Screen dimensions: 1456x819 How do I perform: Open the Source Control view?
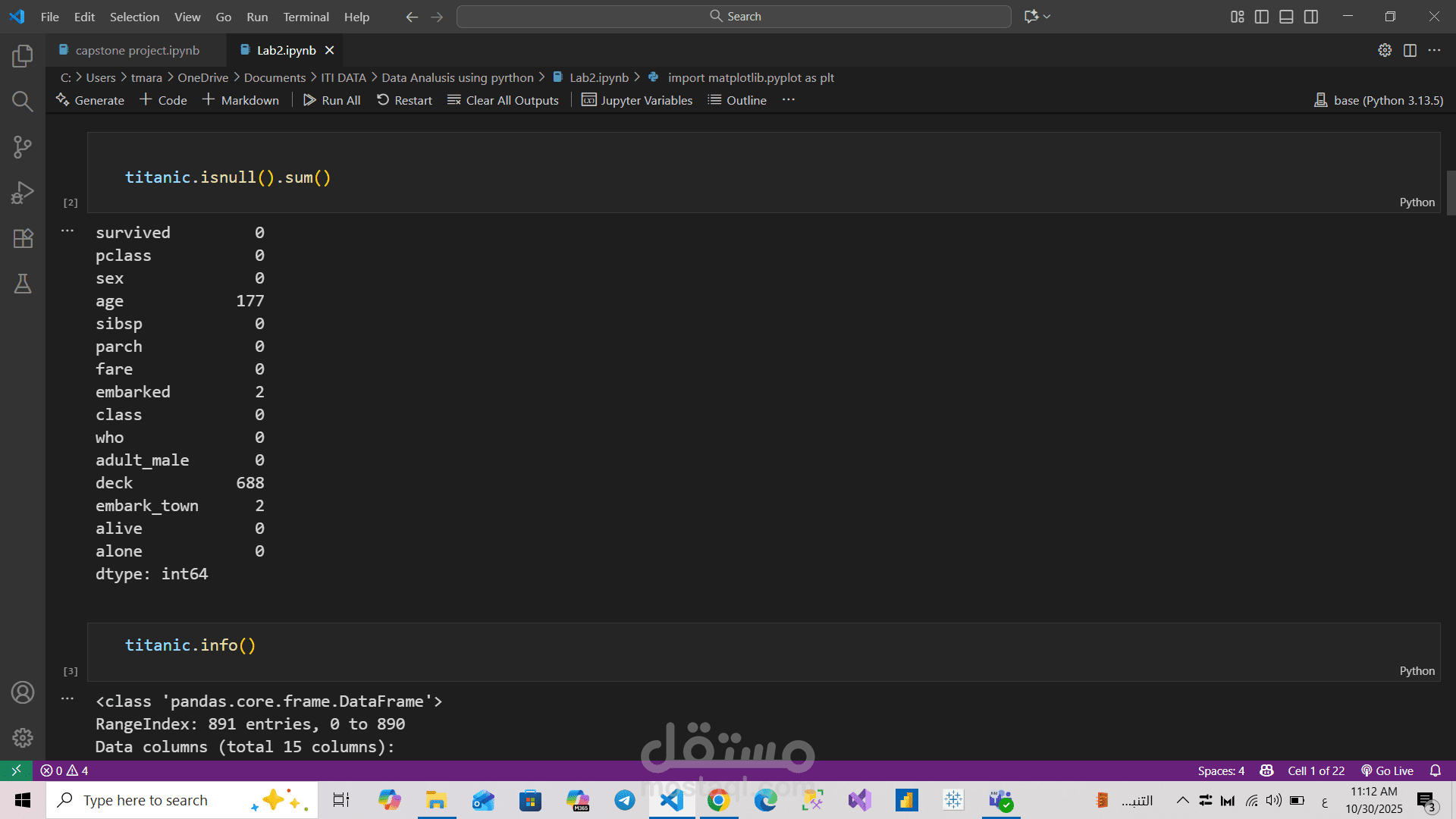point(23,146)
